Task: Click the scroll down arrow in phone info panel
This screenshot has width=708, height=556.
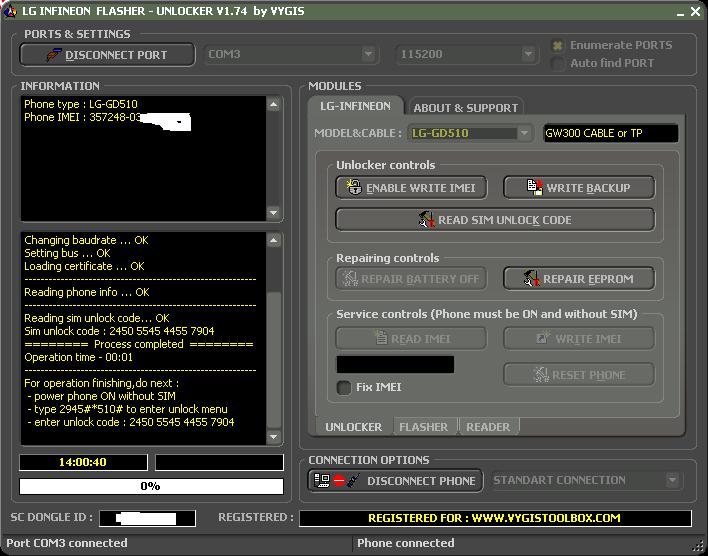Action: click(273, 212)
